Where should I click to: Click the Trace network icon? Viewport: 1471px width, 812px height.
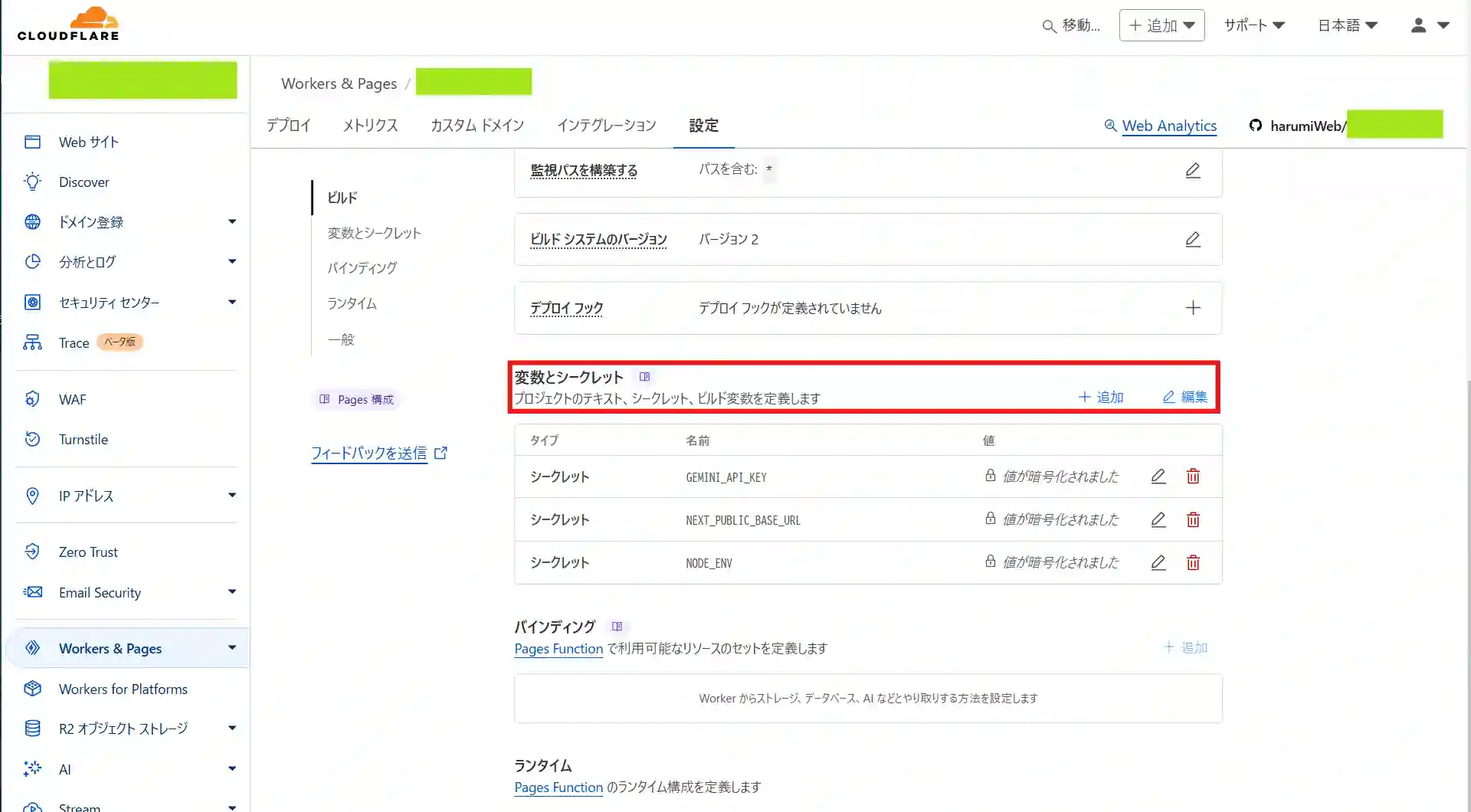[x=32, y=342]
